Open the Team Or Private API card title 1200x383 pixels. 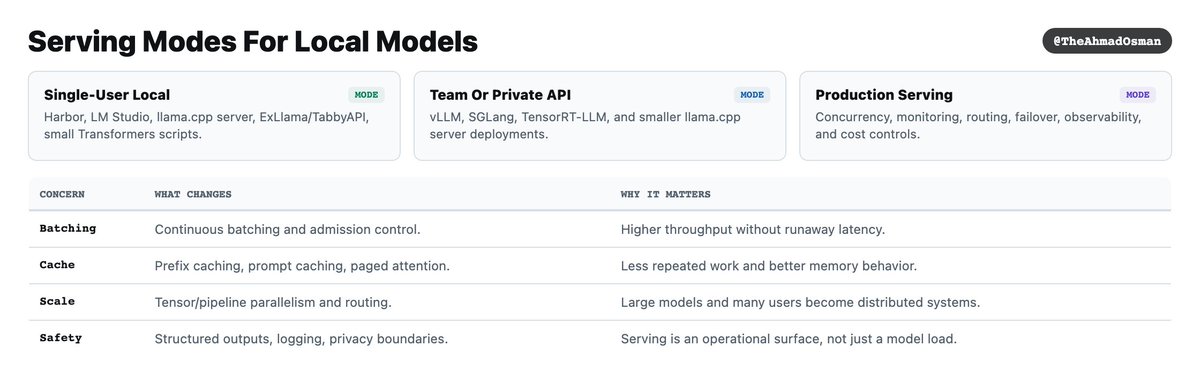500,95
